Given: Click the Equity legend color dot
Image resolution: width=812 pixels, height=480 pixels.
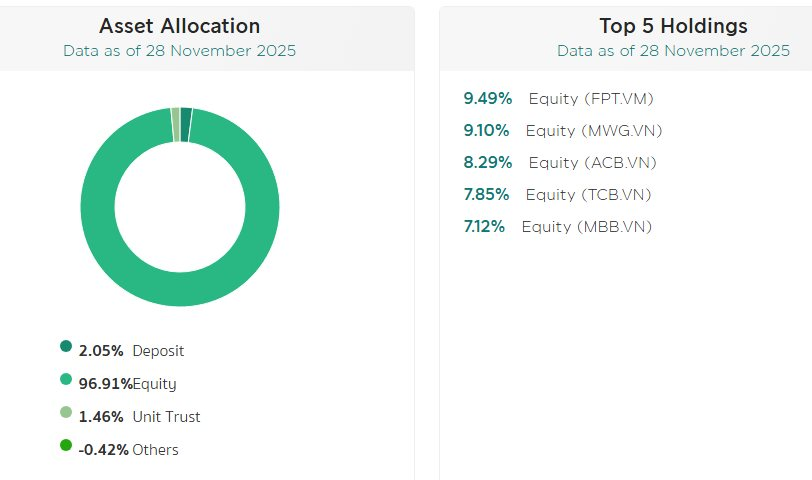Looking at the screenshot, I should point(66,380).
